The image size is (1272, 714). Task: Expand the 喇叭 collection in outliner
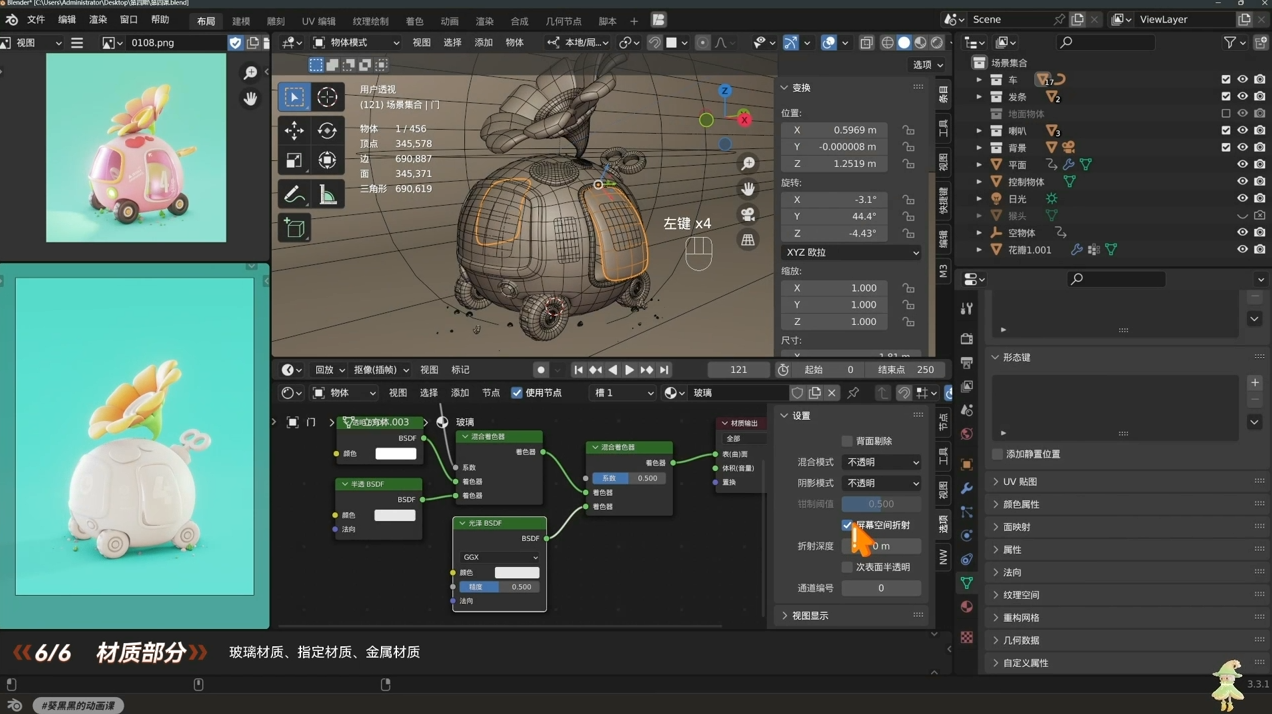[979, 131]
